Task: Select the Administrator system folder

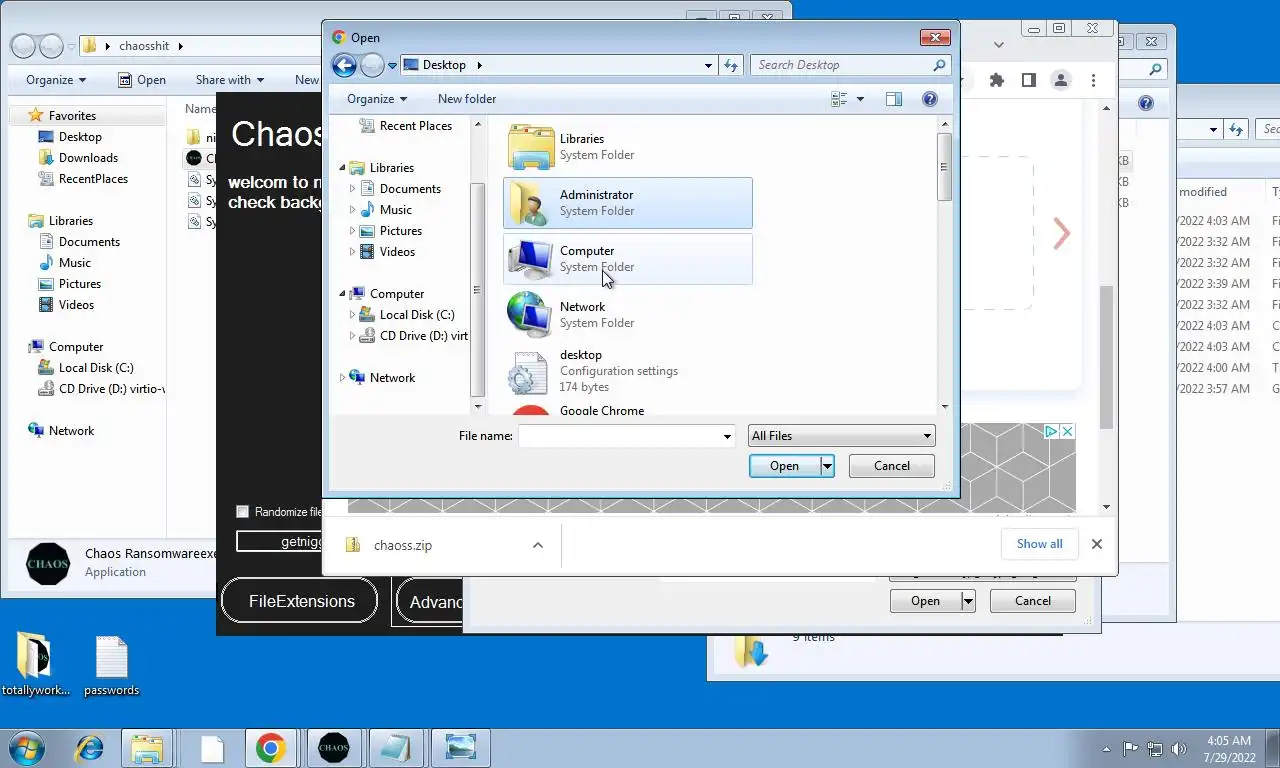Action: tap(628, 203)
